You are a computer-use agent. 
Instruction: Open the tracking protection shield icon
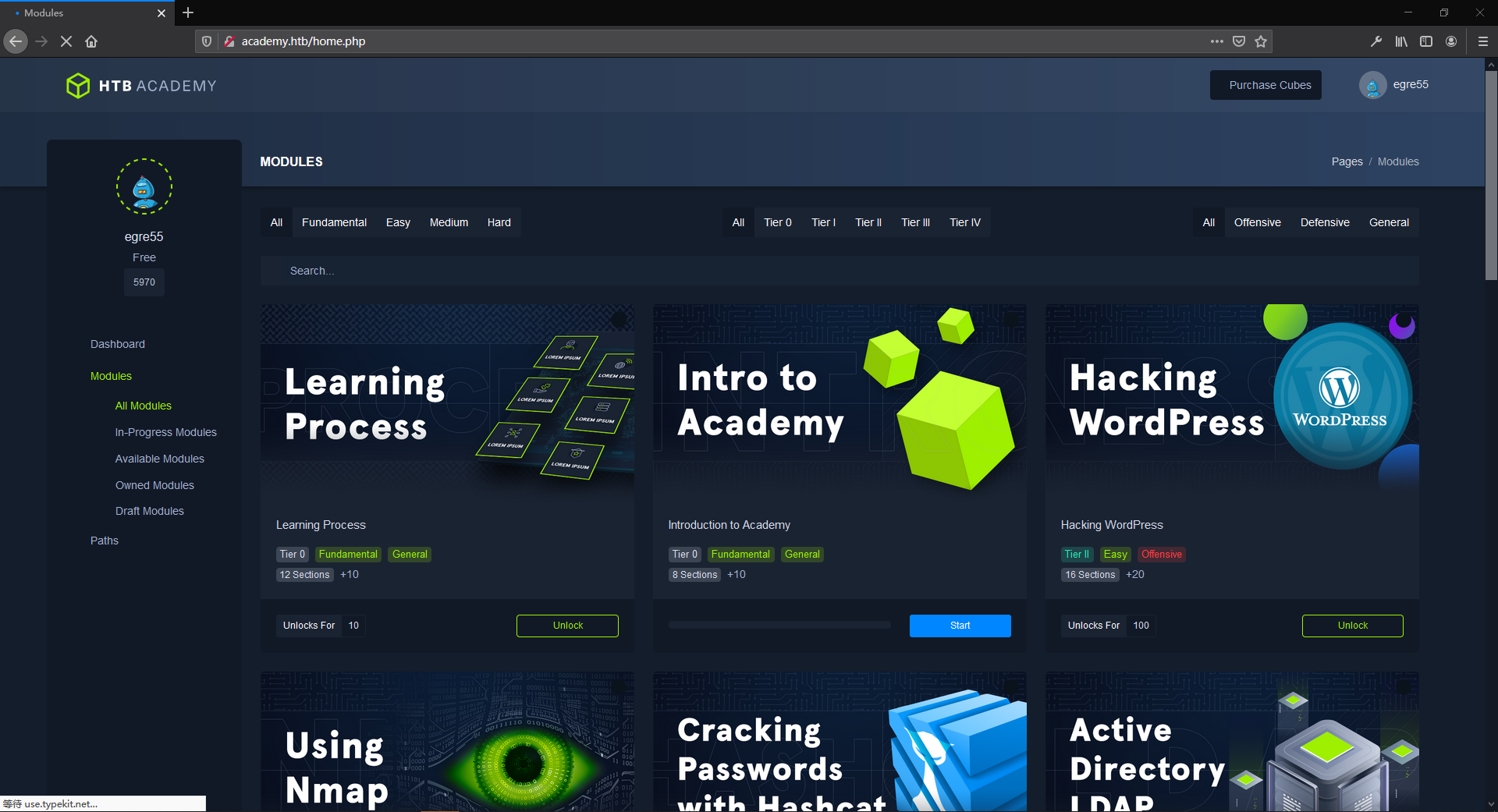[x=206, y=41]
